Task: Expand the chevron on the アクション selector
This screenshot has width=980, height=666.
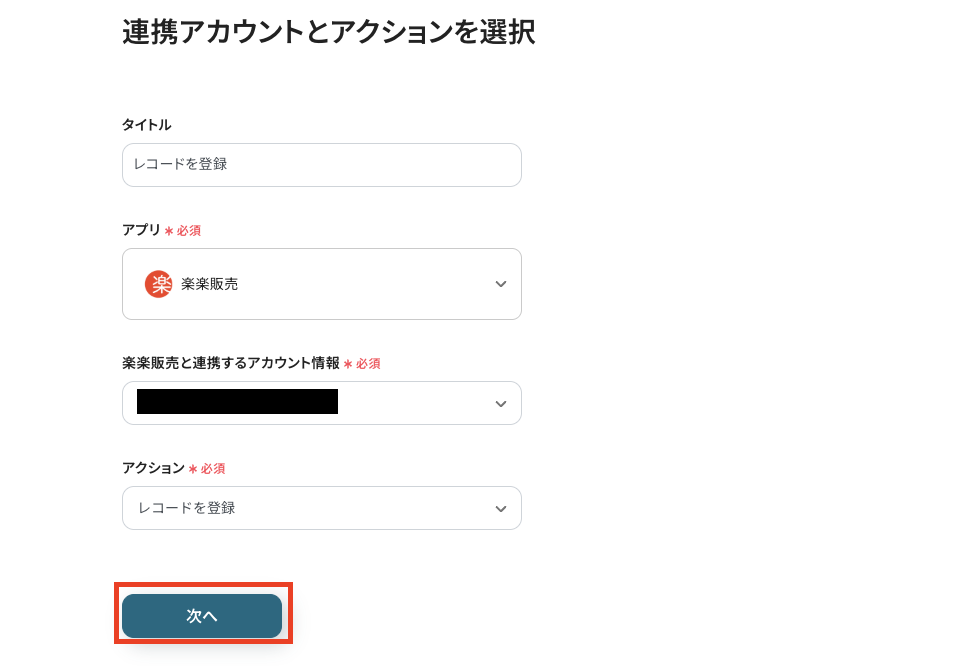Action: pos(501,508)
